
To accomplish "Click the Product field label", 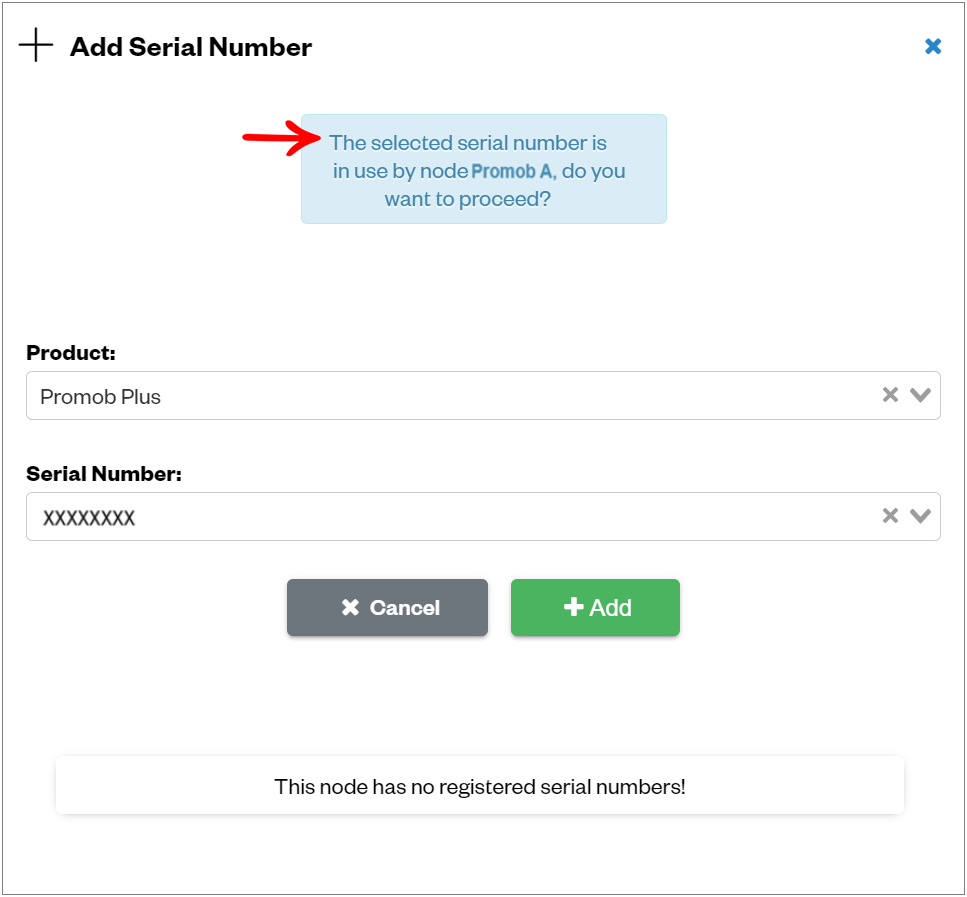I will pos(71,352).
